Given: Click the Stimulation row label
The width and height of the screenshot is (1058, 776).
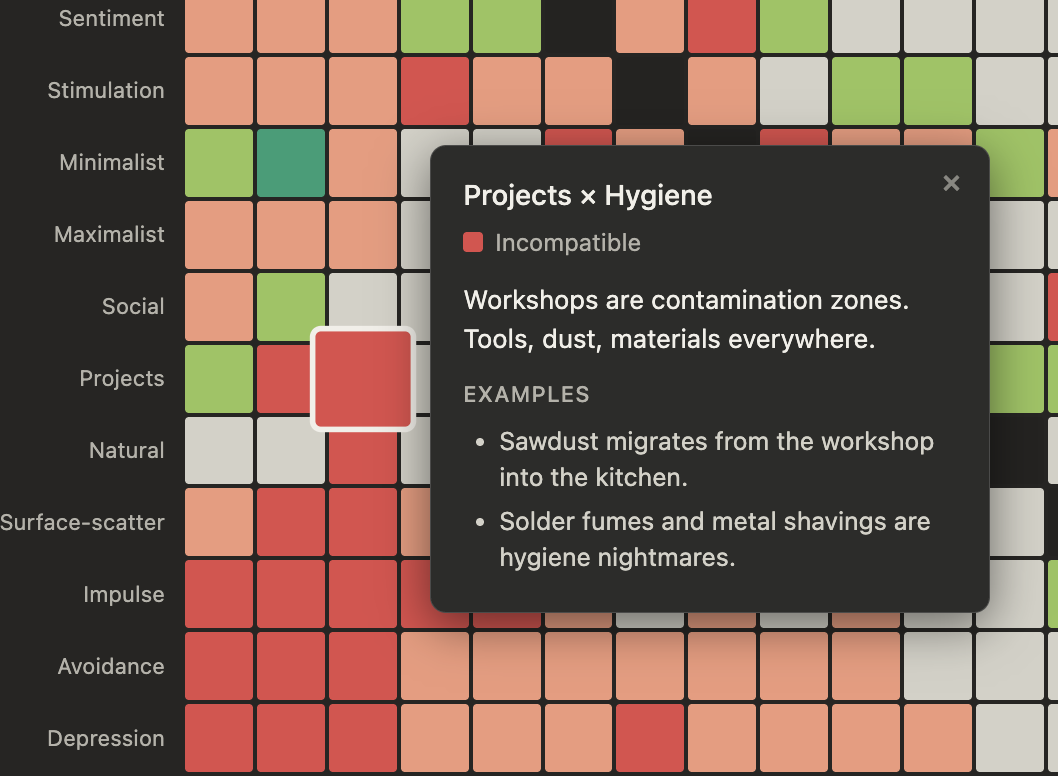Looking at the screenshot, I should 106,90.
